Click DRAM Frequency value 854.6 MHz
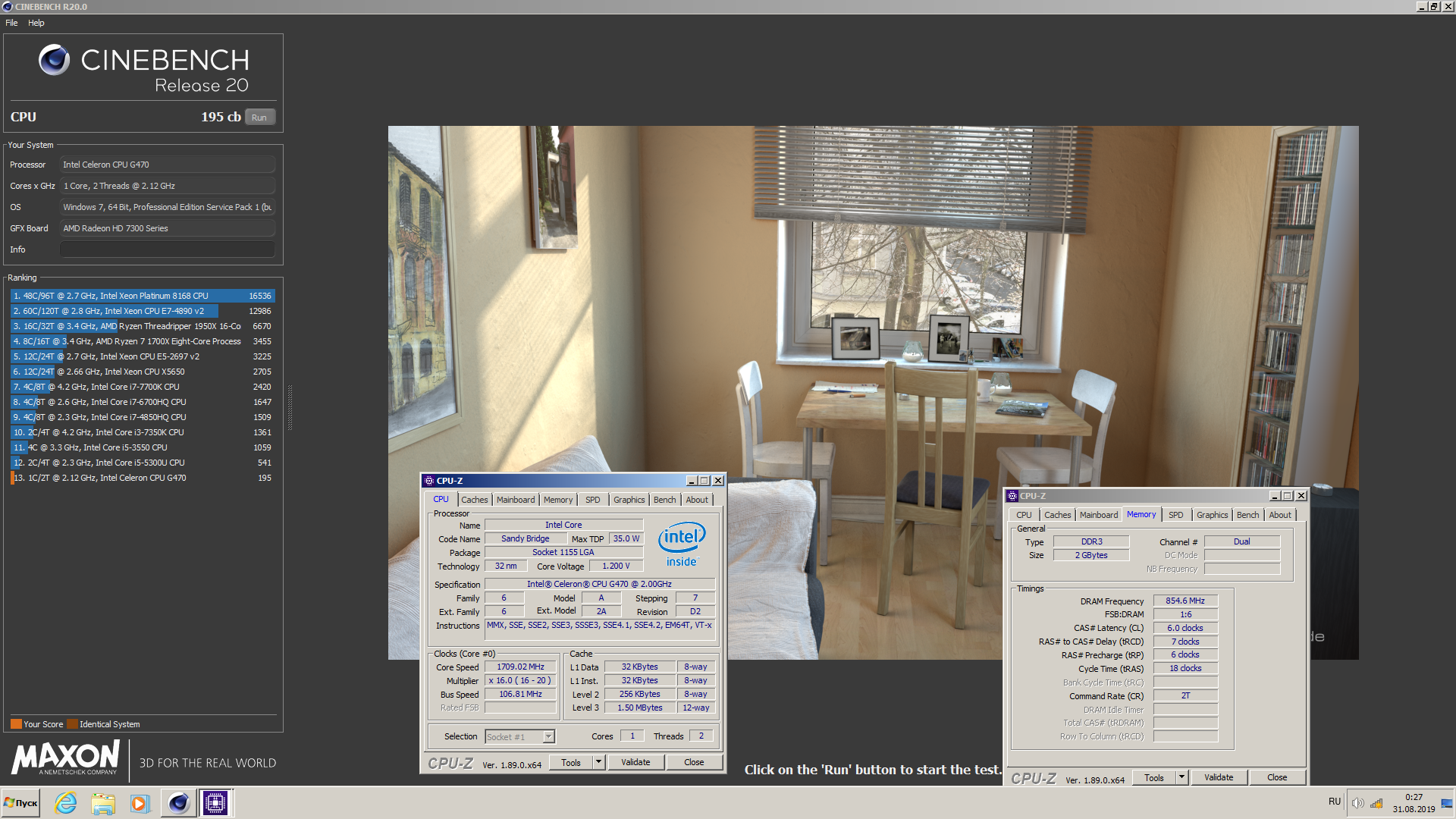Screen dimensions: 1456x819 pyautogui.click(x=1185, y=601)
